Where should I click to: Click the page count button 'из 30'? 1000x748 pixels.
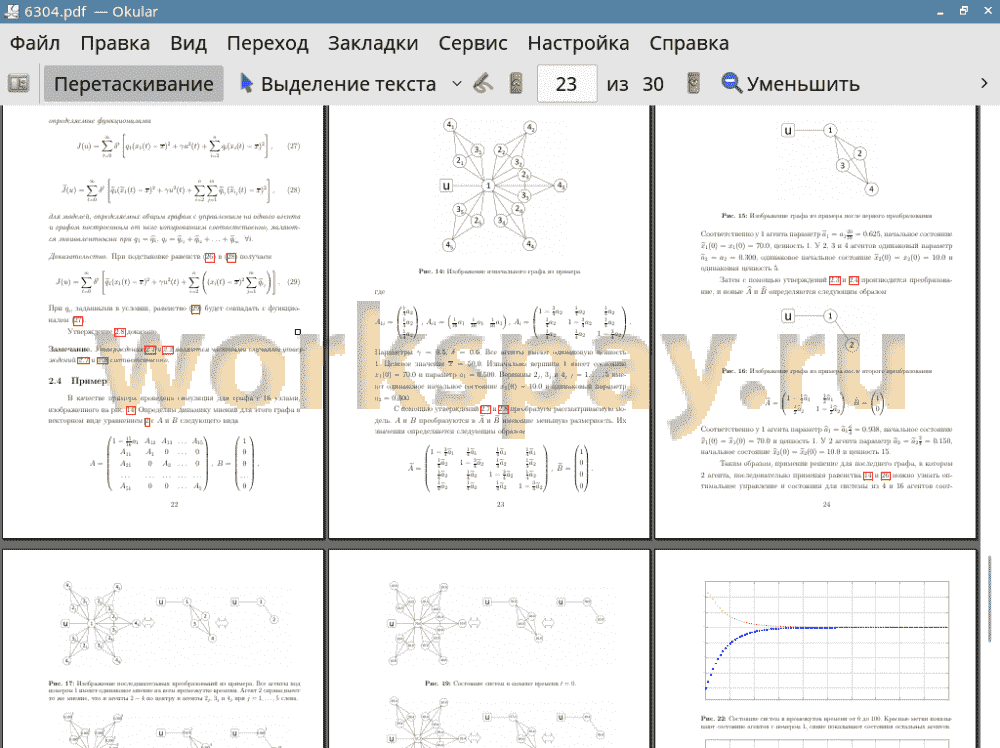point(635,84)
